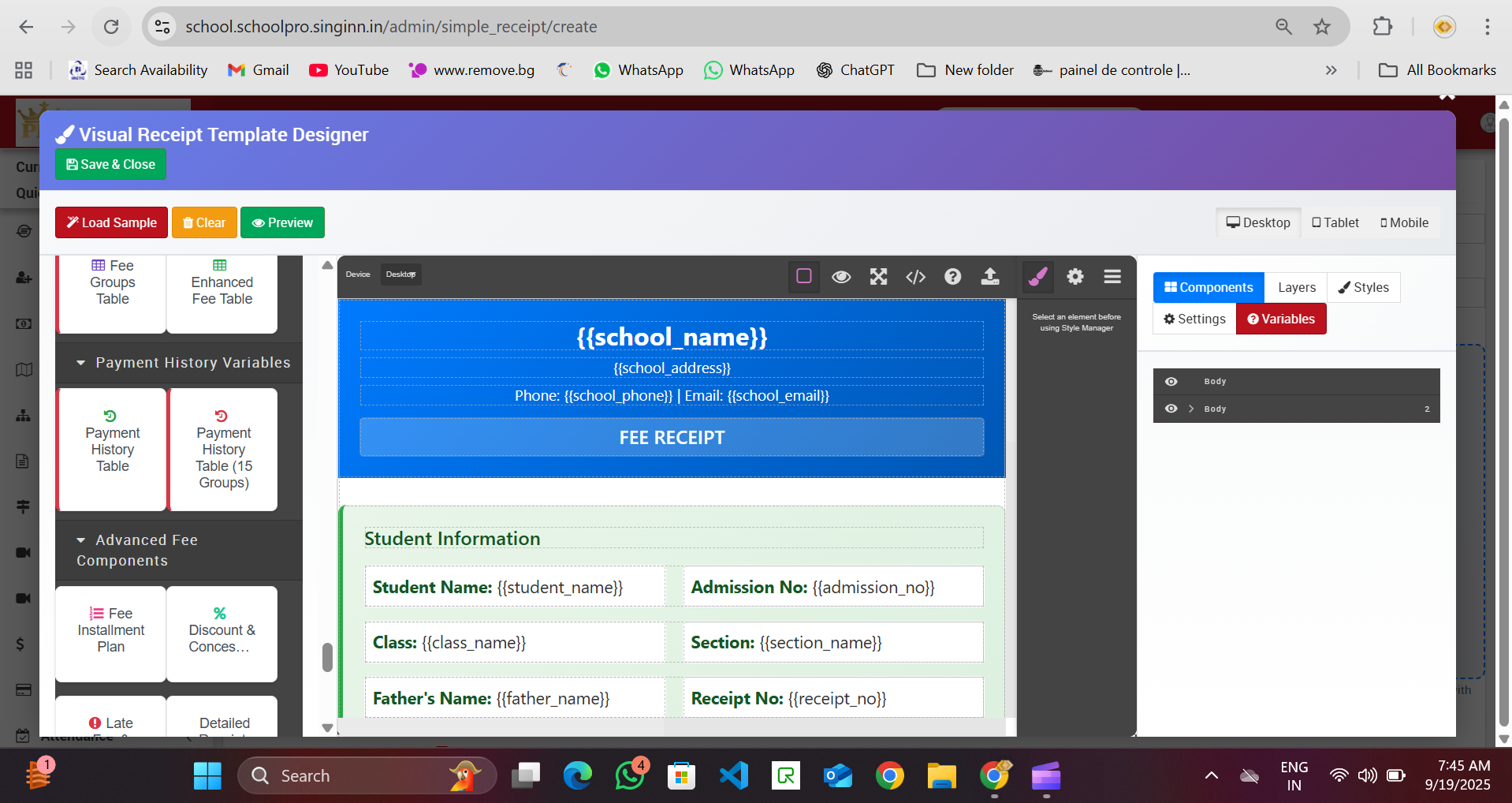Screen dimensions: 1512x803
Task: Click the upload export icon
Action: click(x=990, y=277)
